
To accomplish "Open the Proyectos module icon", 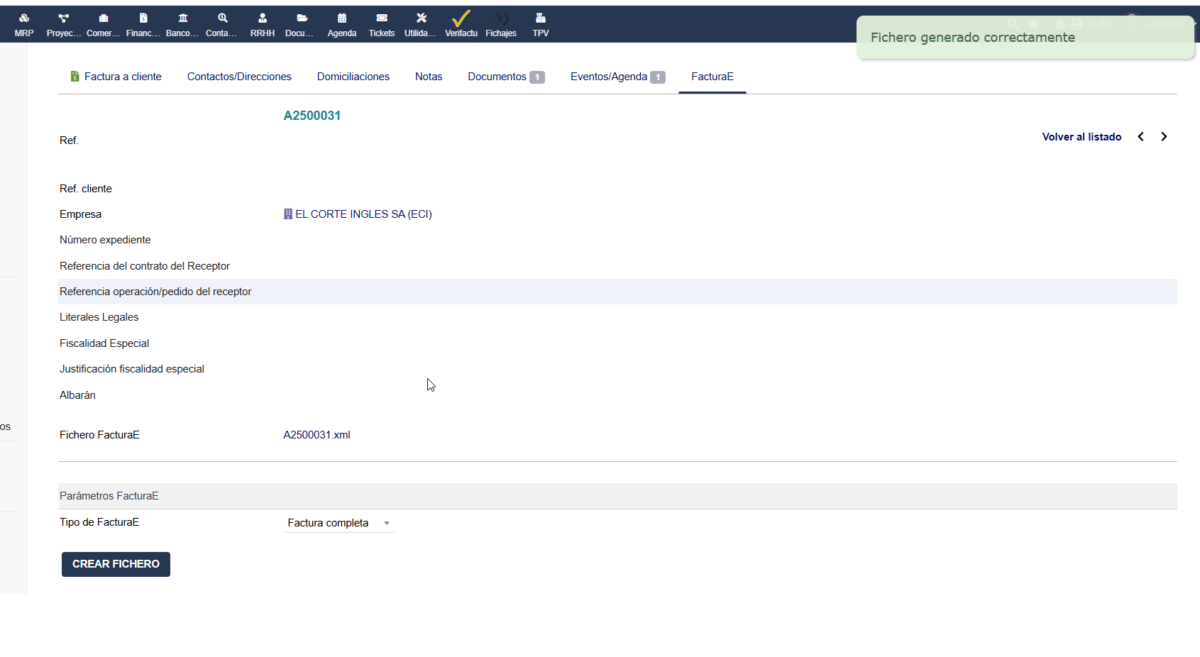I will tap(64, 24).
